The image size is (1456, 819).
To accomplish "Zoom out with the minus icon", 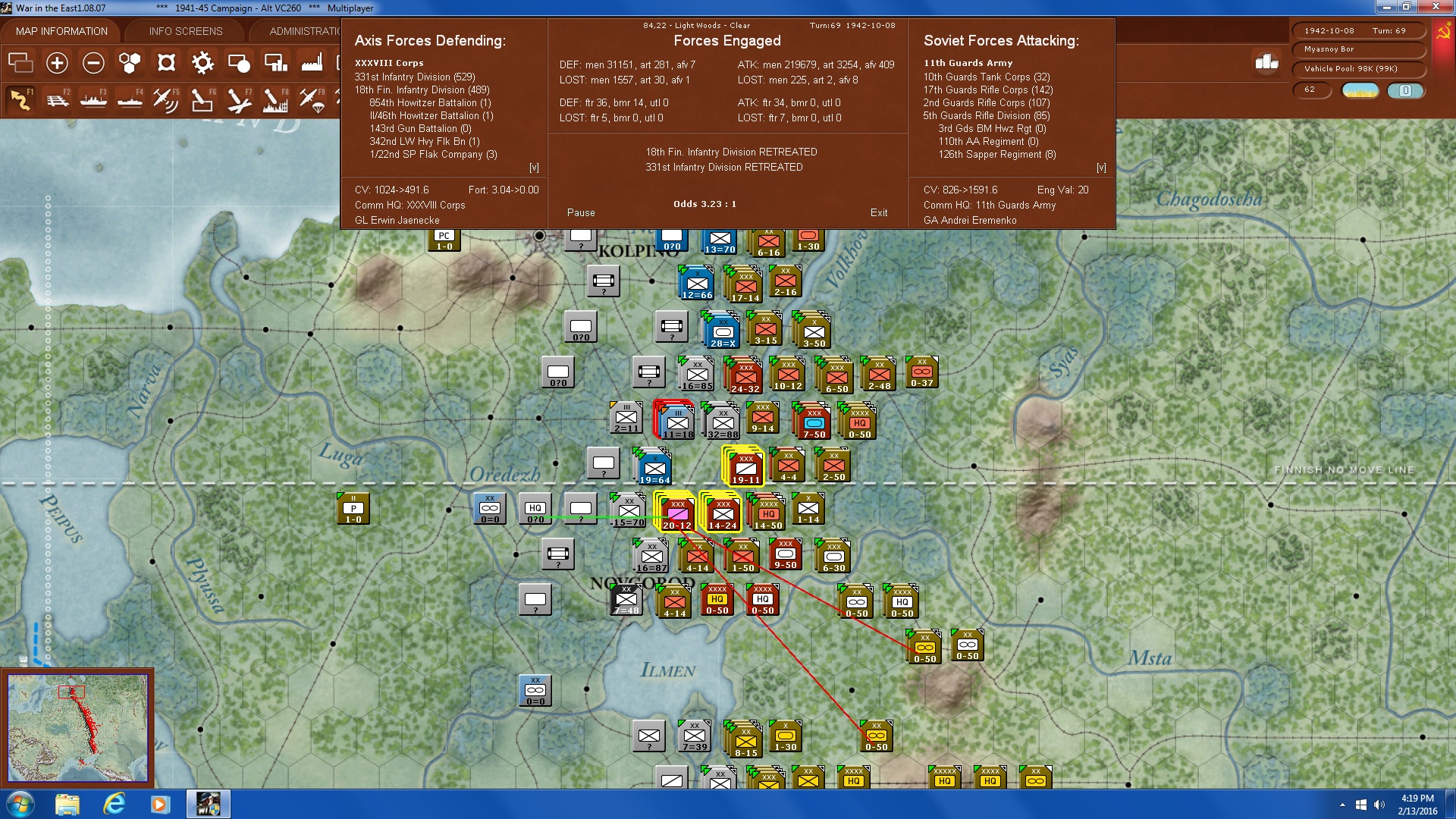I will click(93, 63).
